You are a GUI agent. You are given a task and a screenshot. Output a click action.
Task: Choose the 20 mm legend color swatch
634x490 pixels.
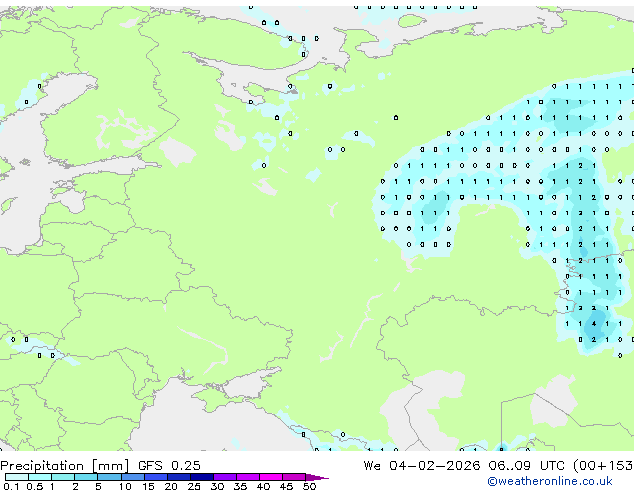pyautogui.click(x=178, y=477)
